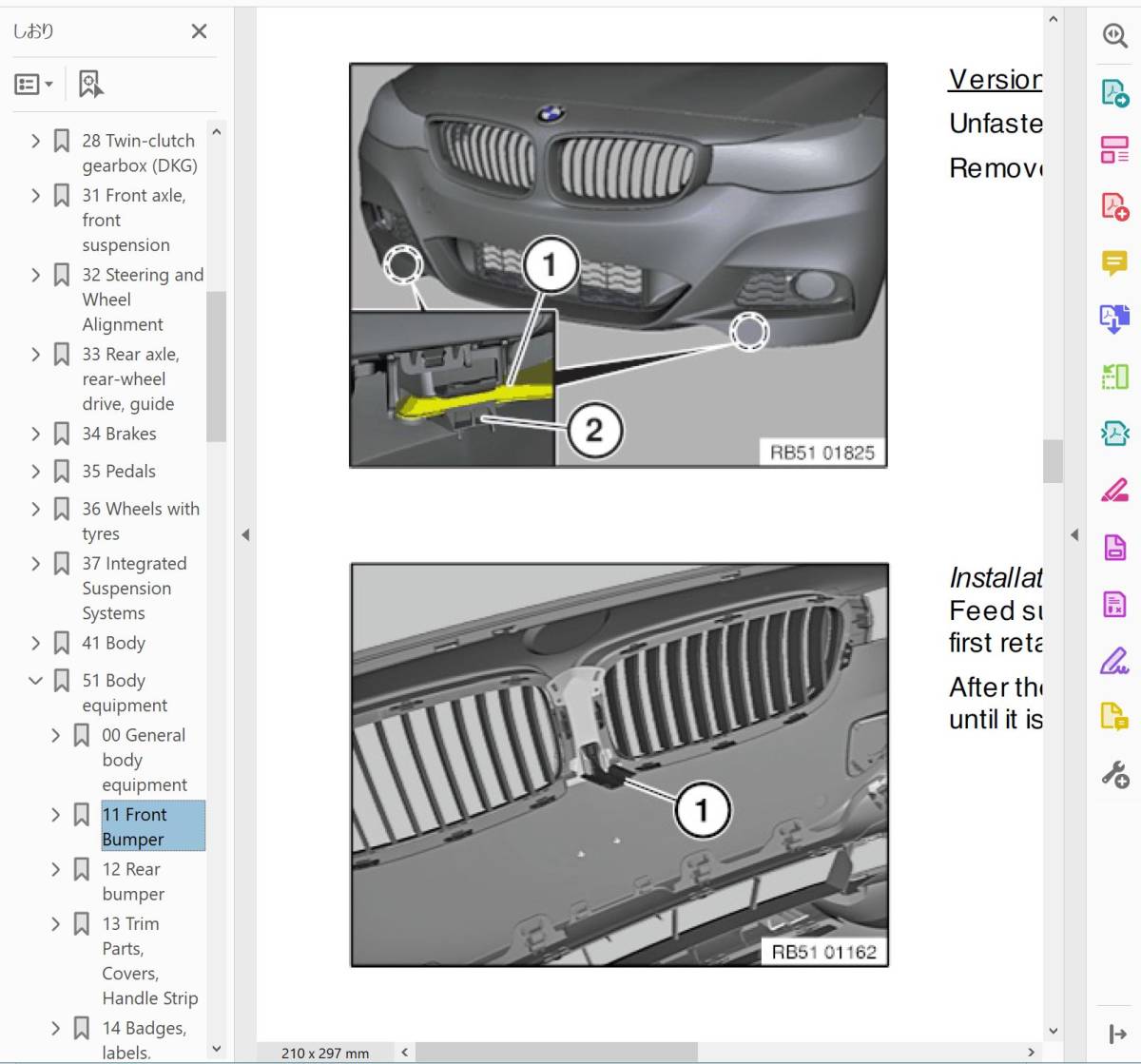The image size is (1141, 1064).
Task: Open the tool search magnifier icon
Action: 1114,35
